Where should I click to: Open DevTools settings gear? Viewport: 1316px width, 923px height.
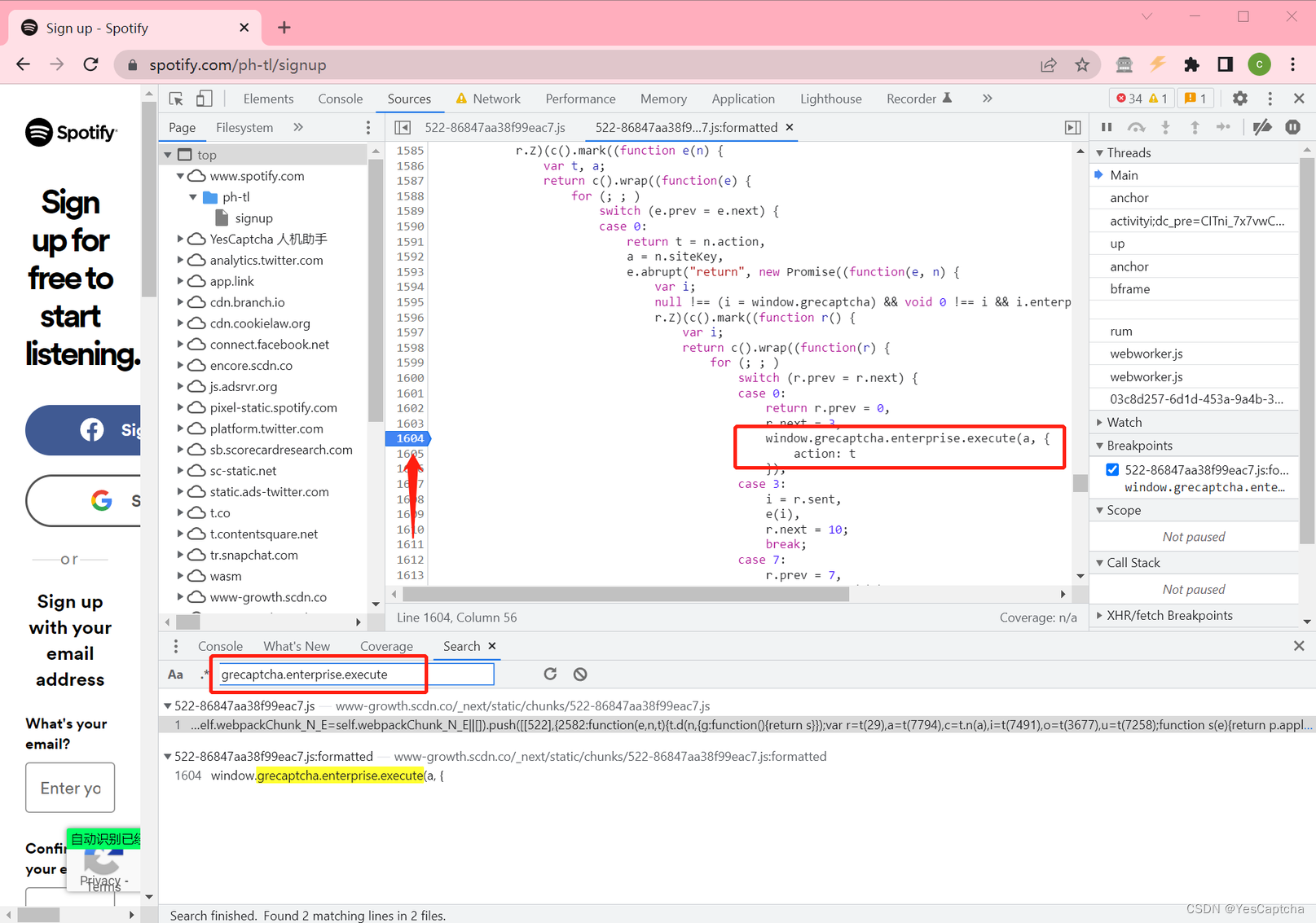point(1239,99)
